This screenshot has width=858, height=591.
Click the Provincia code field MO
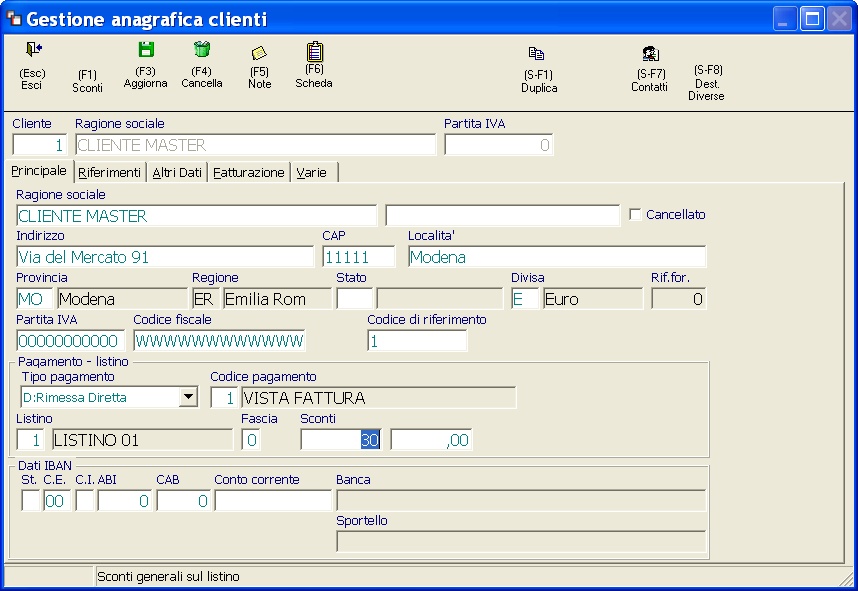[34, 299]
